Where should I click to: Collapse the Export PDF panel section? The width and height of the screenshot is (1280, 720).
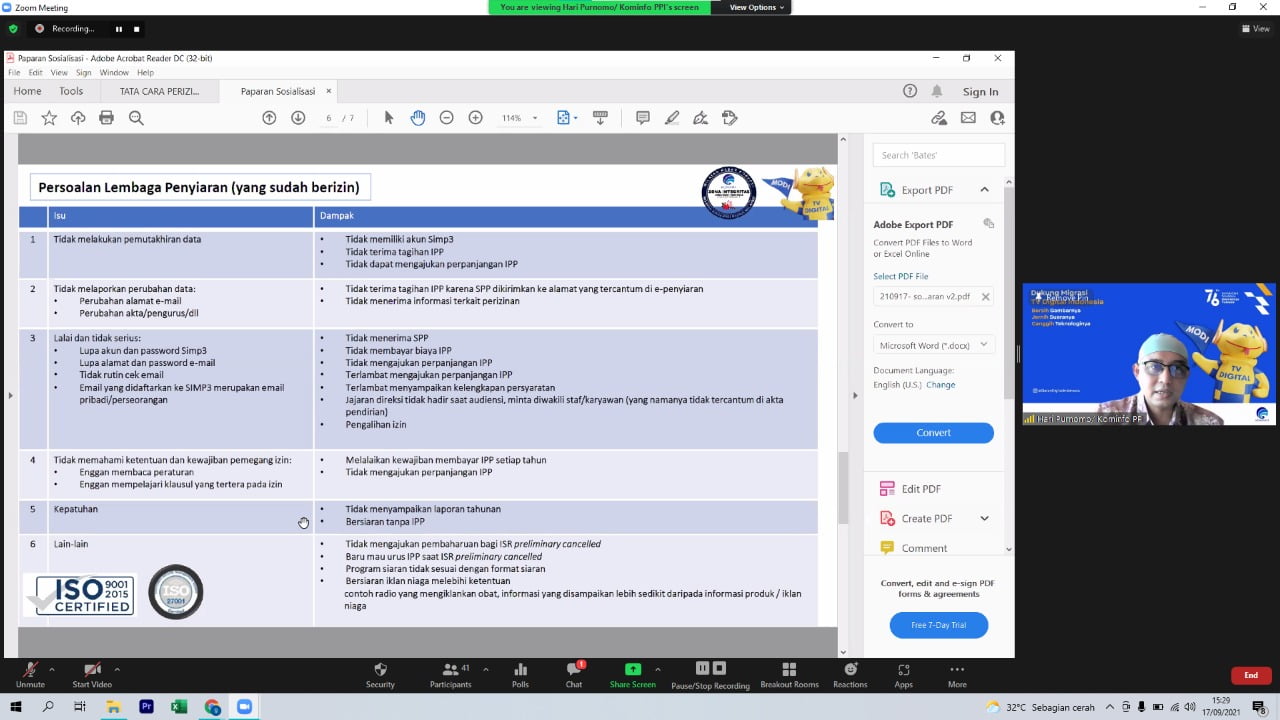984,190
